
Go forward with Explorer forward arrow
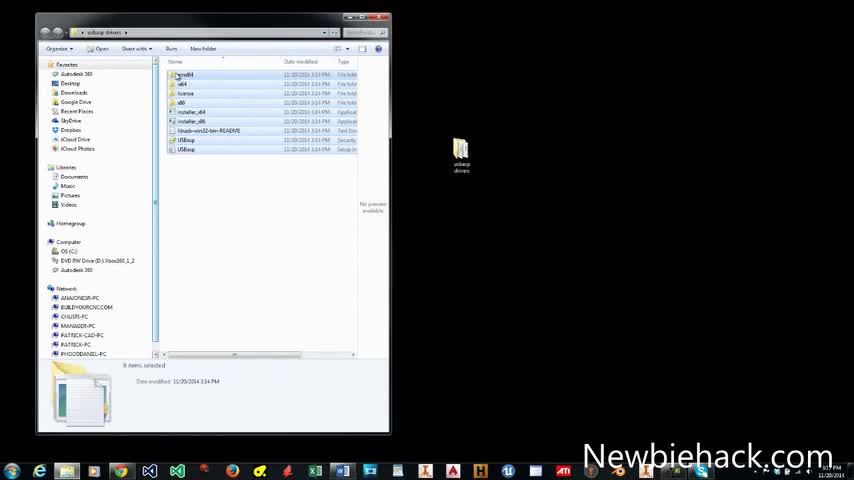58,33
